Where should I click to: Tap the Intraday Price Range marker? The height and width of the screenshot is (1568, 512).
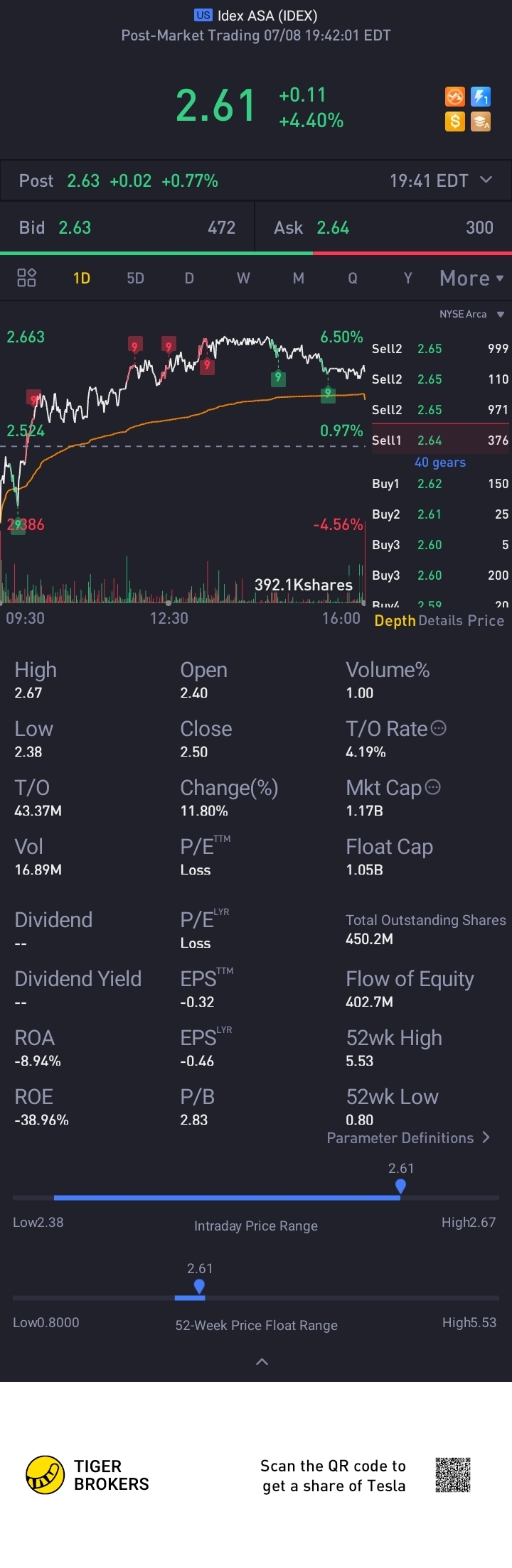400,1186
